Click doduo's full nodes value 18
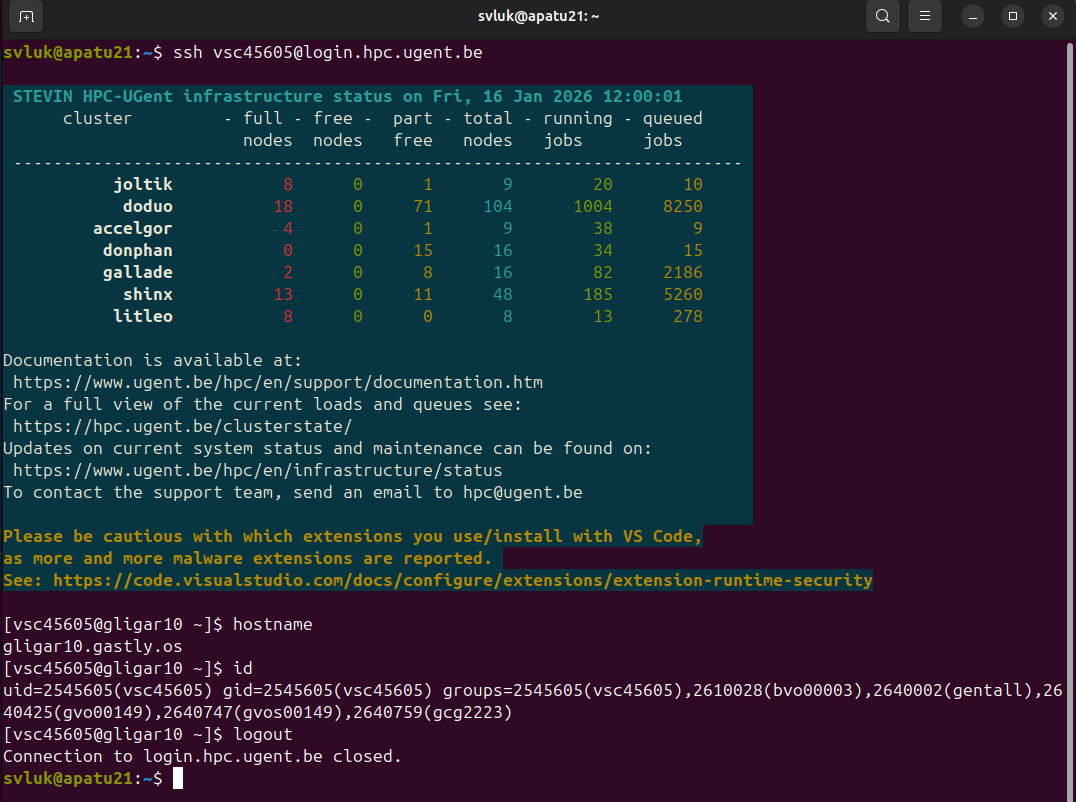 283,207
